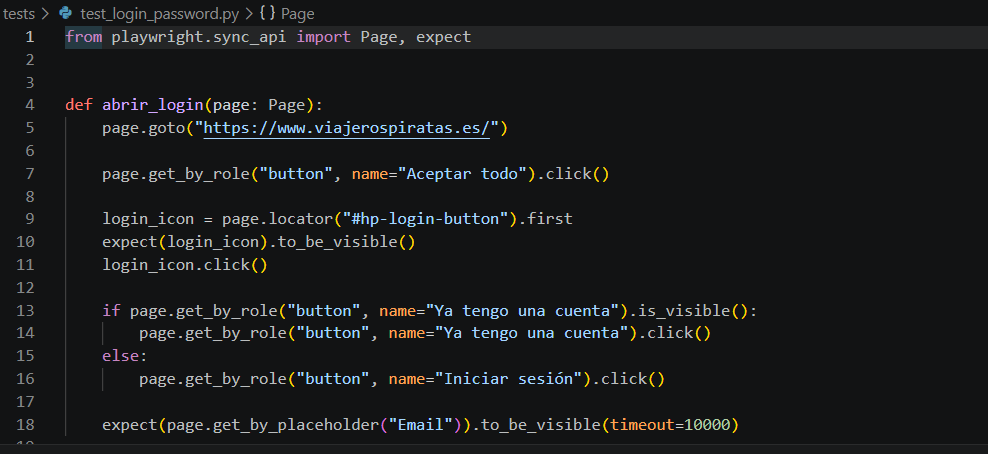Click the curly braces symbol icon
The height and width of the screenshot is (455, 988).
(x=267, y=13)
